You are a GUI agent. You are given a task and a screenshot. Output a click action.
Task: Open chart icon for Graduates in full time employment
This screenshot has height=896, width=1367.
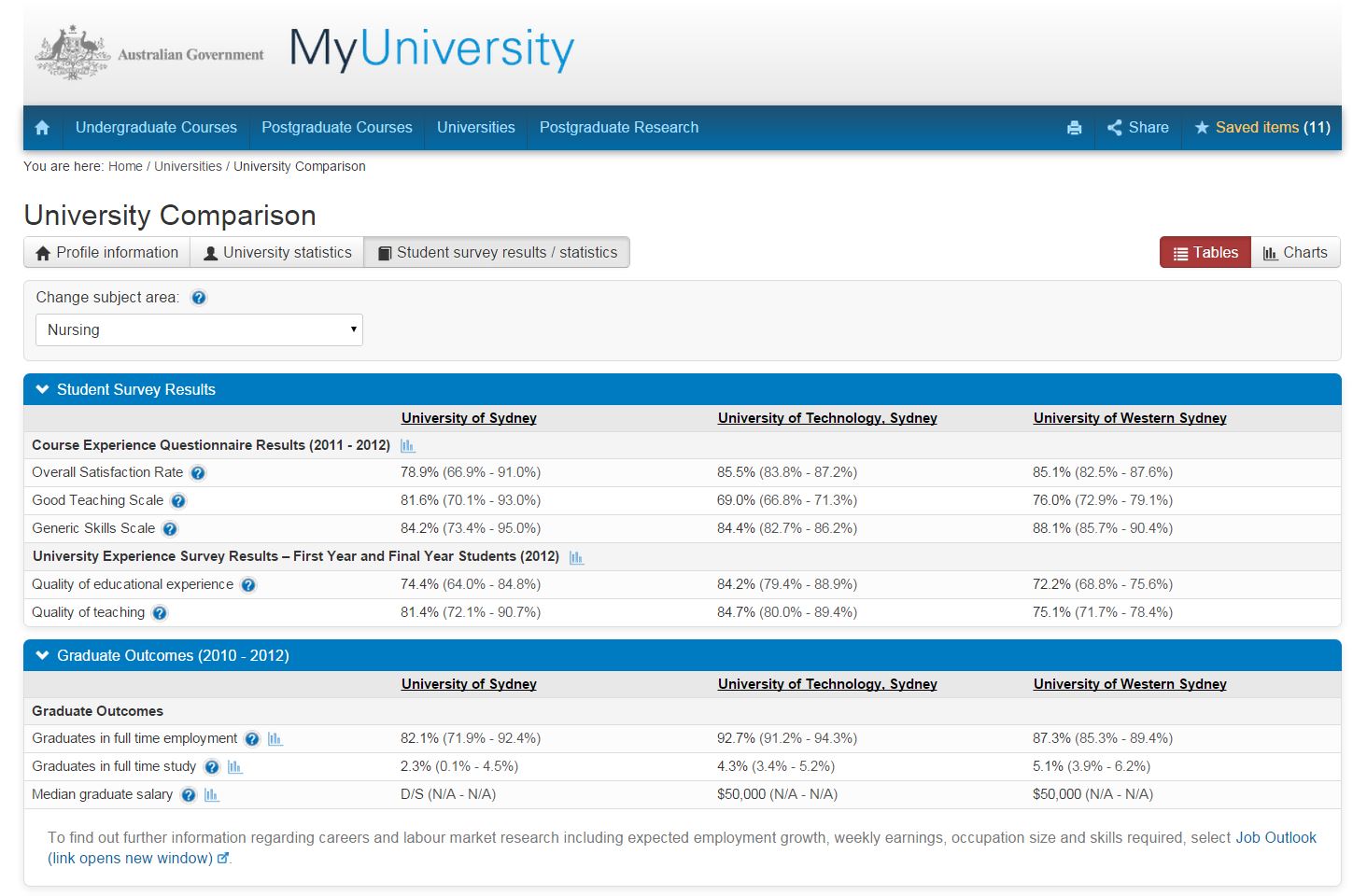click(x=275, y=739)
